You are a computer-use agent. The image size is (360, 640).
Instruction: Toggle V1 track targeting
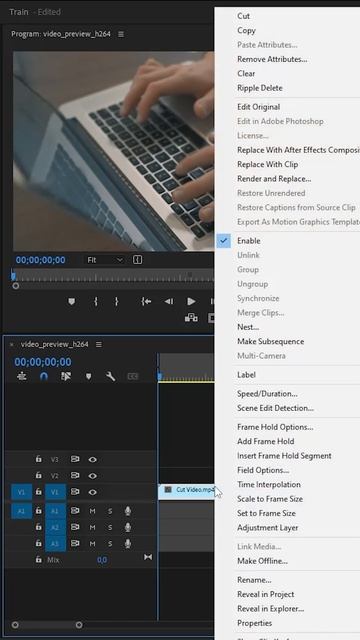[x=56, y=492]
